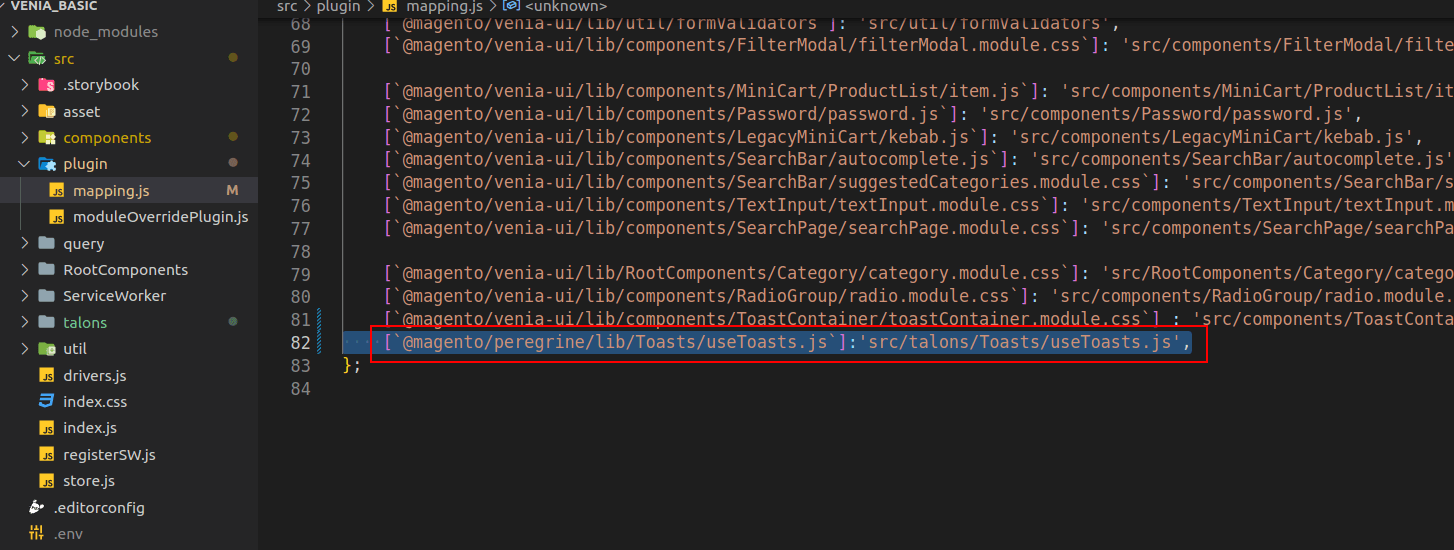The width and height of the screenshot is (1454, 550).
Task: Expand the query folder
Action: pos(26,244)
